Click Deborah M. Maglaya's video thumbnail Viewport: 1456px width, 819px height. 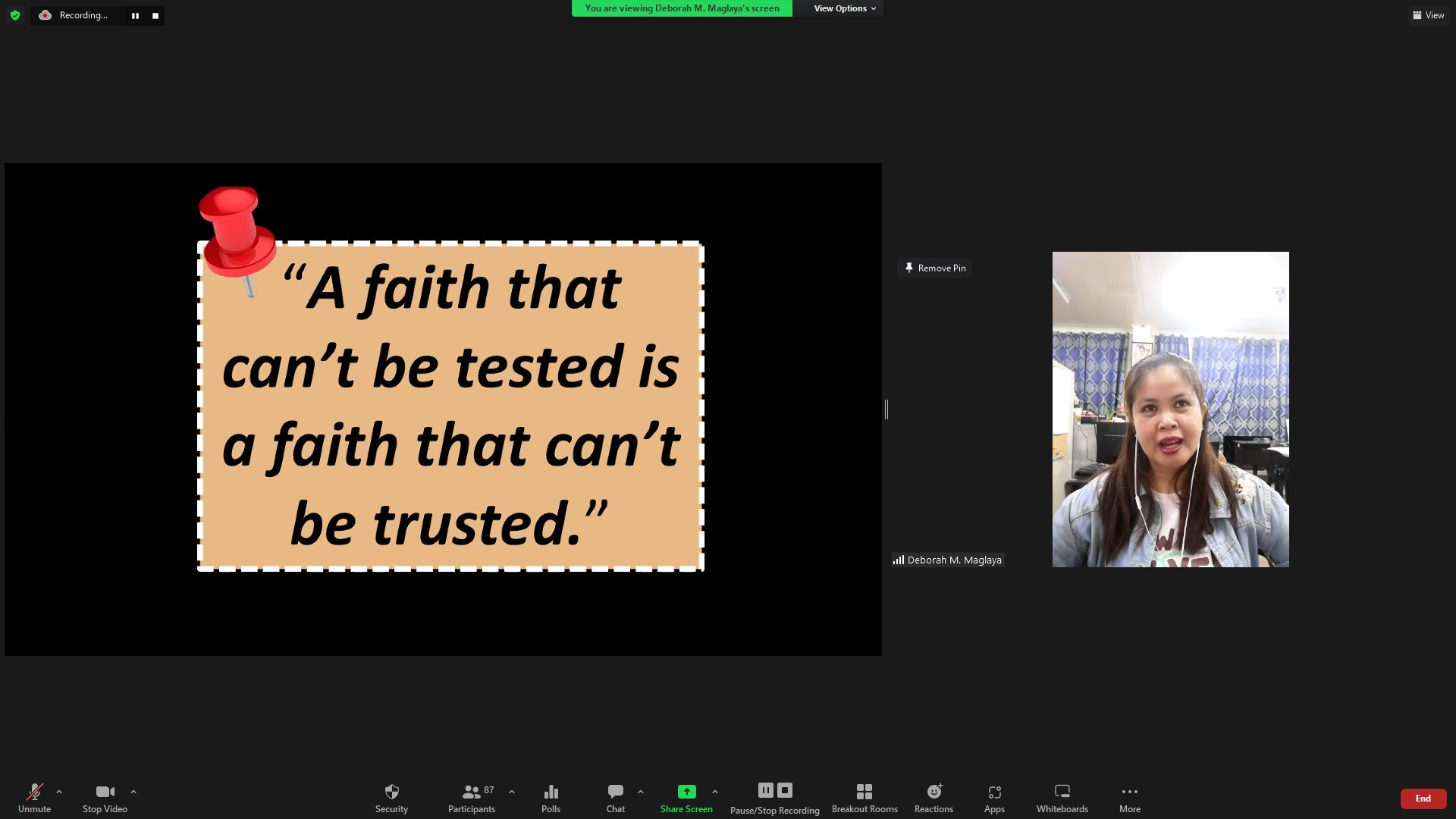coord(1170,409)
